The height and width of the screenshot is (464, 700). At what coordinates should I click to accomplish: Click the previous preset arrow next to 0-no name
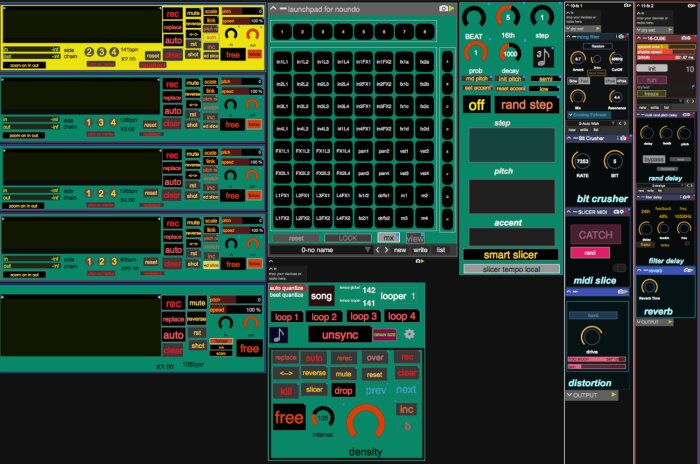tap(377, 250)
